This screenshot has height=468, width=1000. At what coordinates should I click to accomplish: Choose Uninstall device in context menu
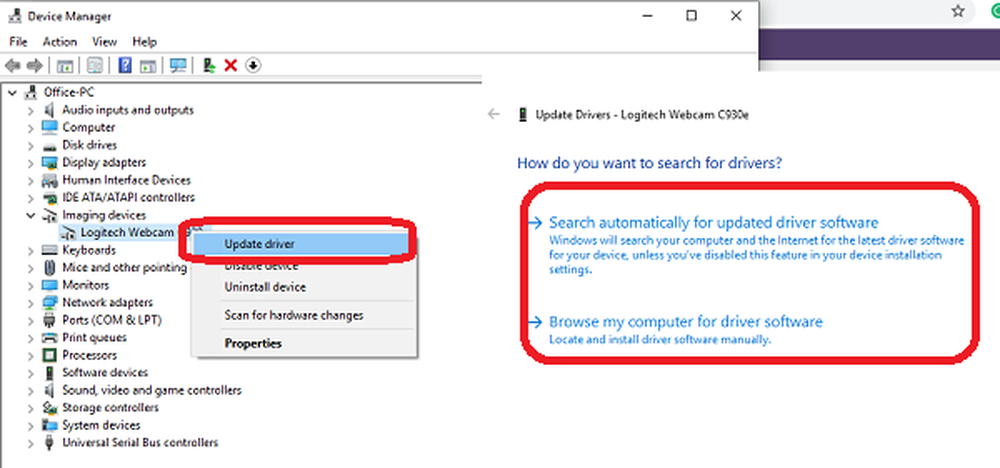point(305,288)
